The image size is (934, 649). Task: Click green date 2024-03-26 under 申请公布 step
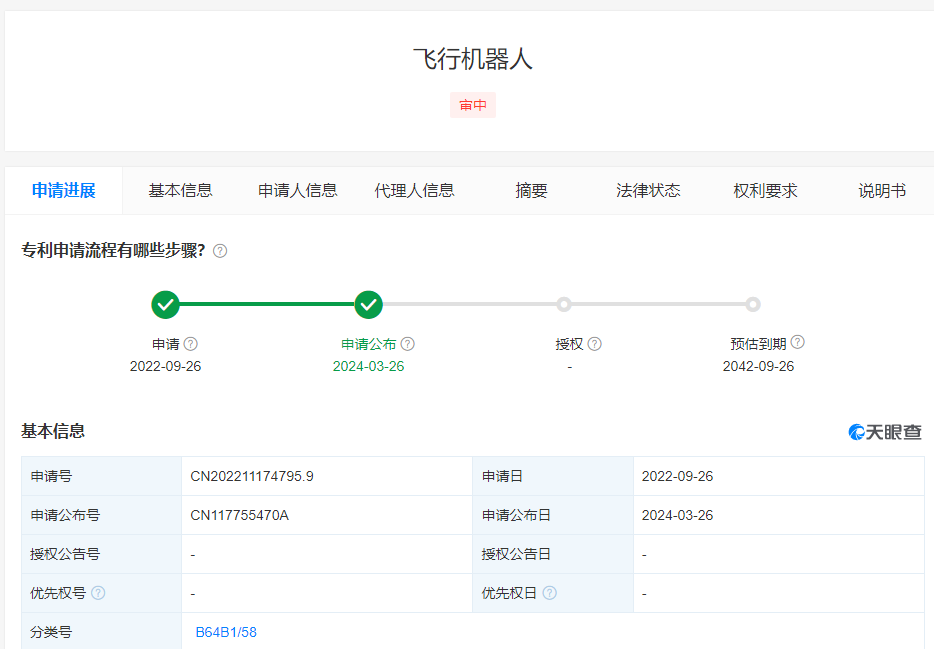[x=369, y=366]
